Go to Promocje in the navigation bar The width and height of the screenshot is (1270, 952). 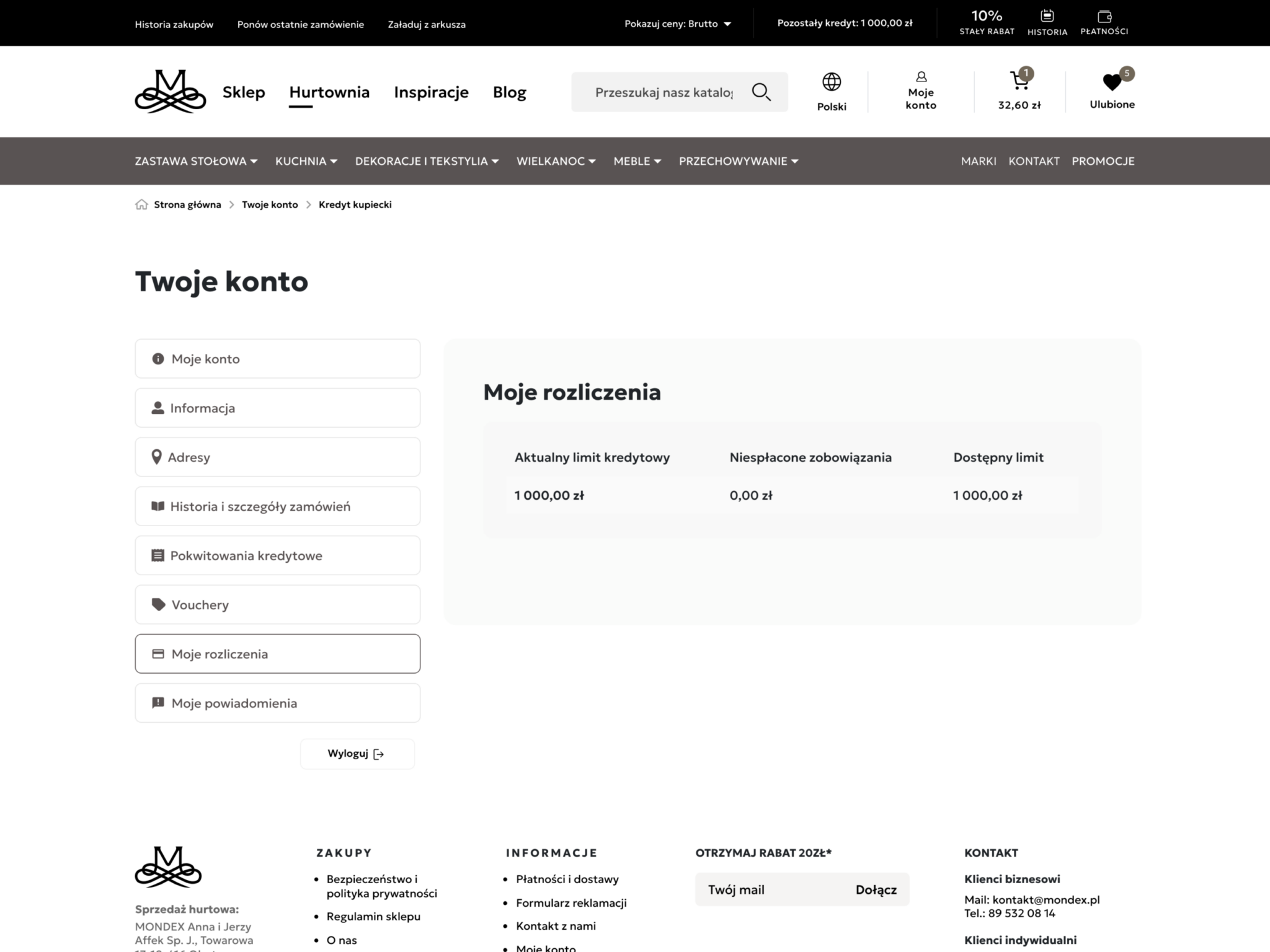[1103, 161]
